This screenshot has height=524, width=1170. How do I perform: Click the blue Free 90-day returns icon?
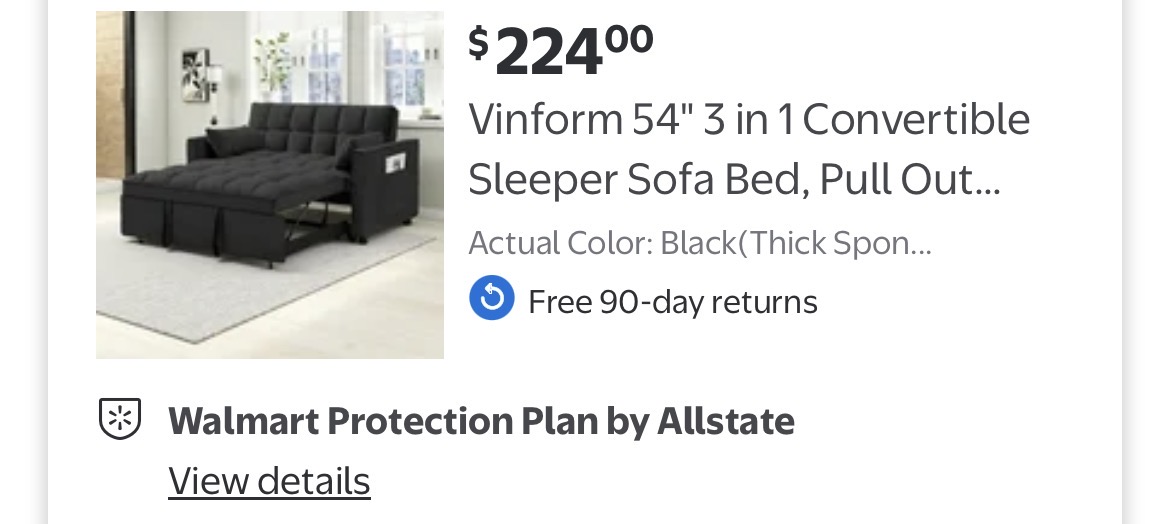(x=492, y=299)
